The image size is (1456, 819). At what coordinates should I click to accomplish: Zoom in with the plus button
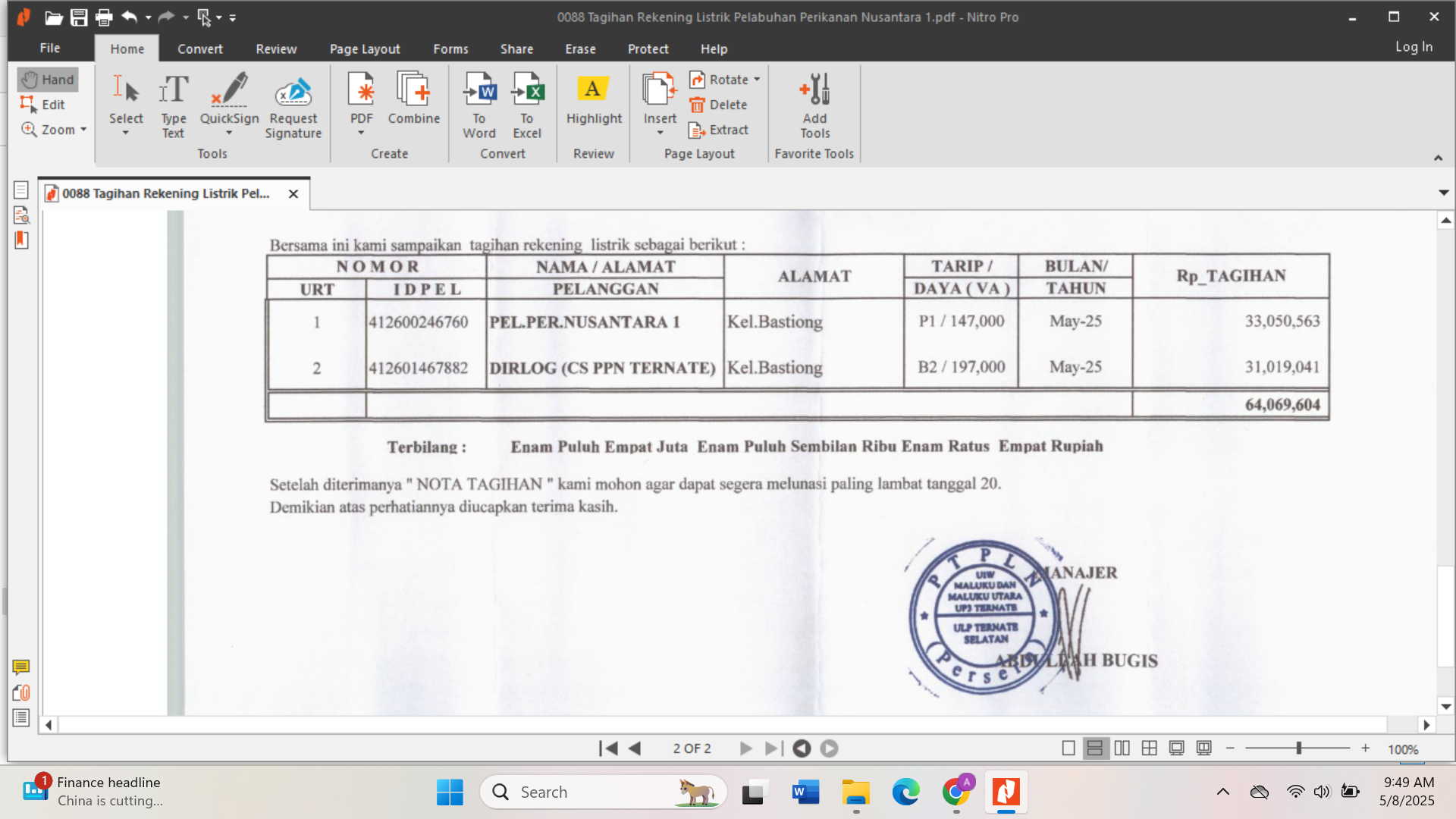[1365, 748]
